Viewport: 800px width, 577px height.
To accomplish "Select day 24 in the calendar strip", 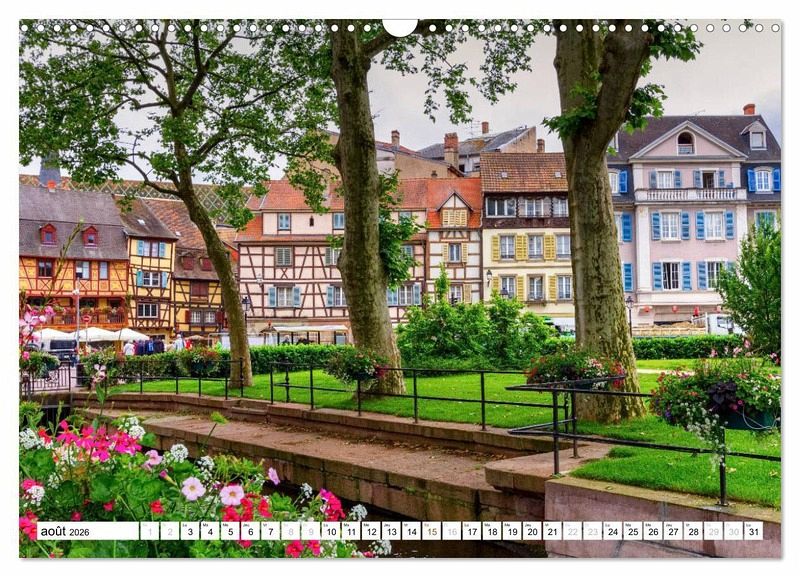I will click(612, 531).
